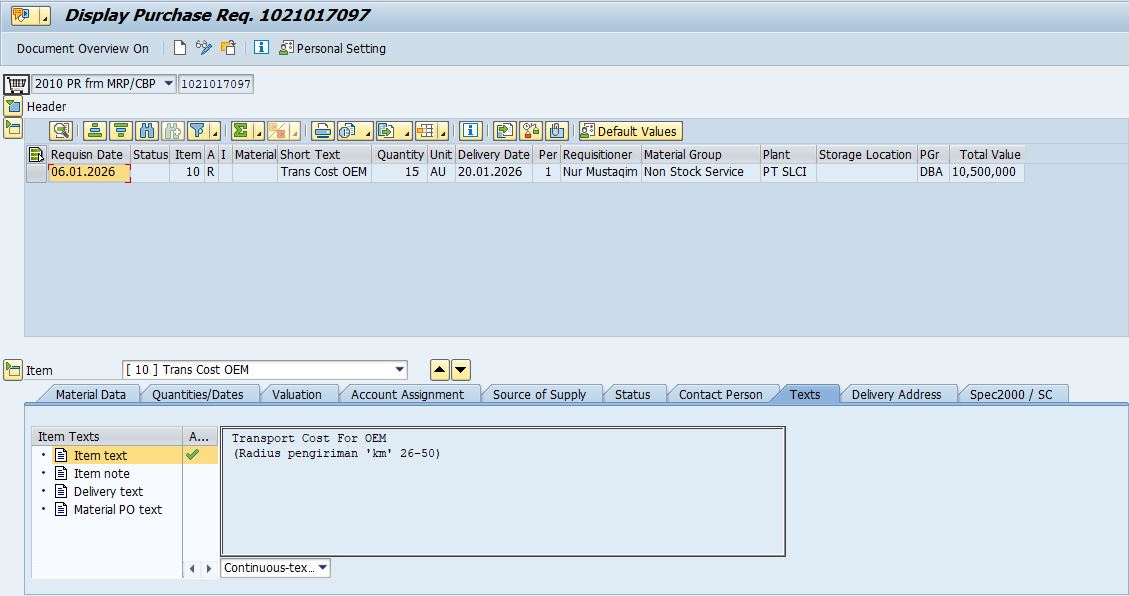Open the Continuous-text format dropdown

click(322, 568)
